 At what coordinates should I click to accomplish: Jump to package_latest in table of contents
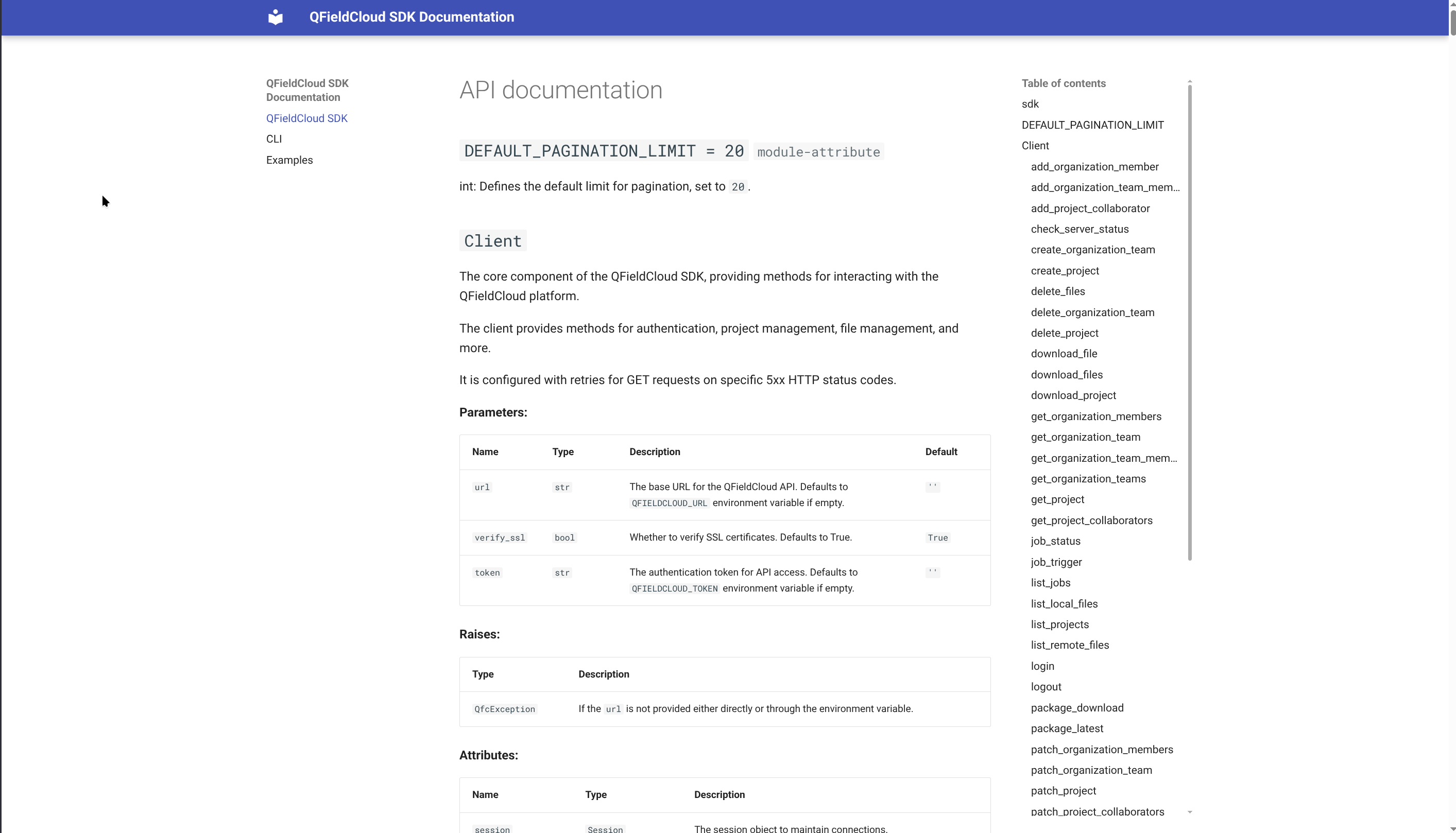[1067, 728]
